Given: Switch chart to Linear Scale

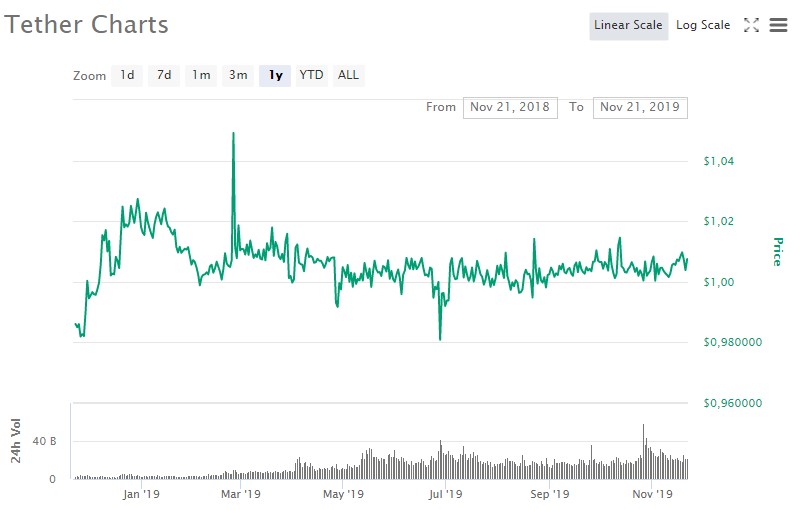Looking at the screenshot, I should tap(628, 26).
